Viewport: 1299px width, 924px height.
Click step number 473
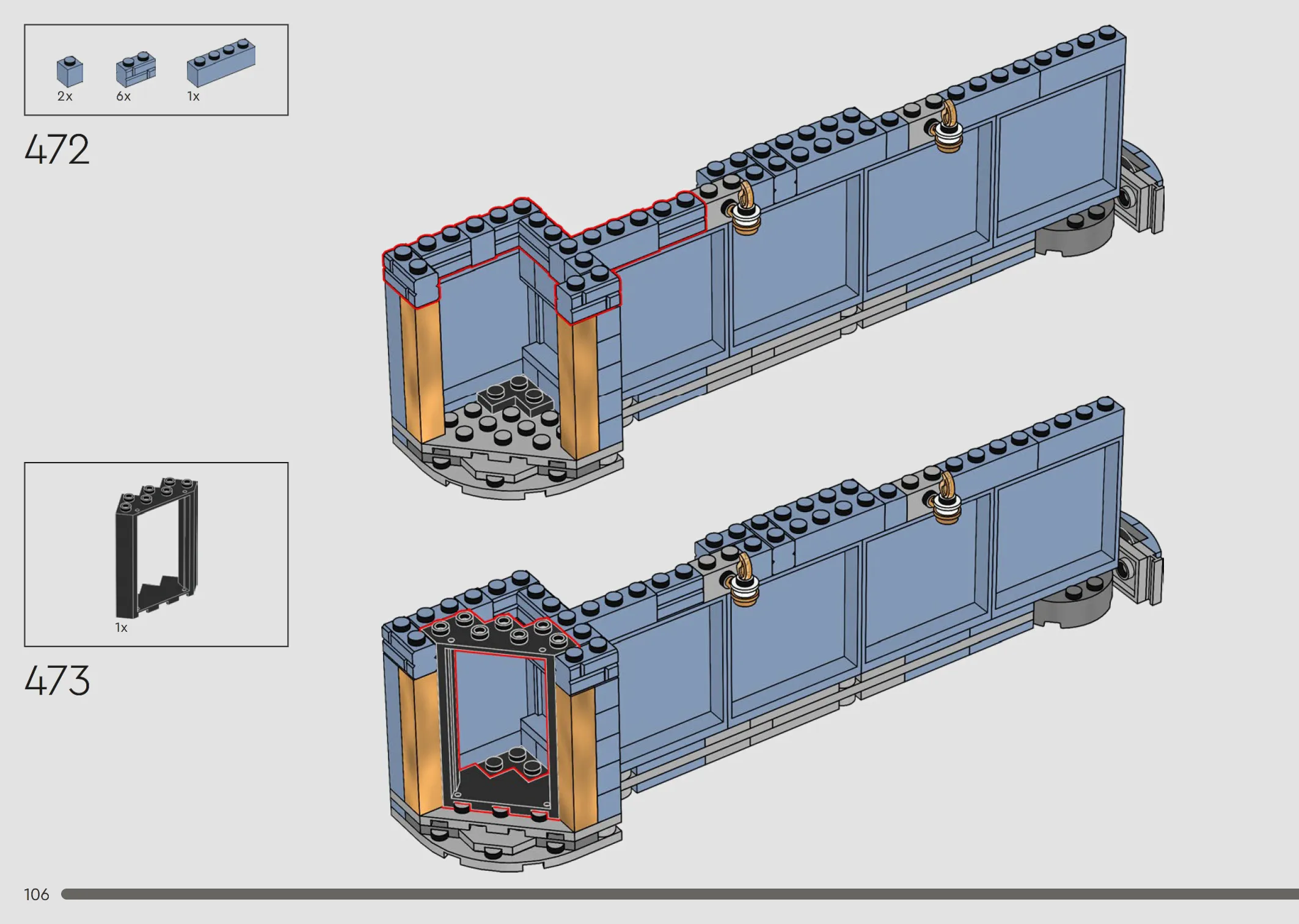57,681
